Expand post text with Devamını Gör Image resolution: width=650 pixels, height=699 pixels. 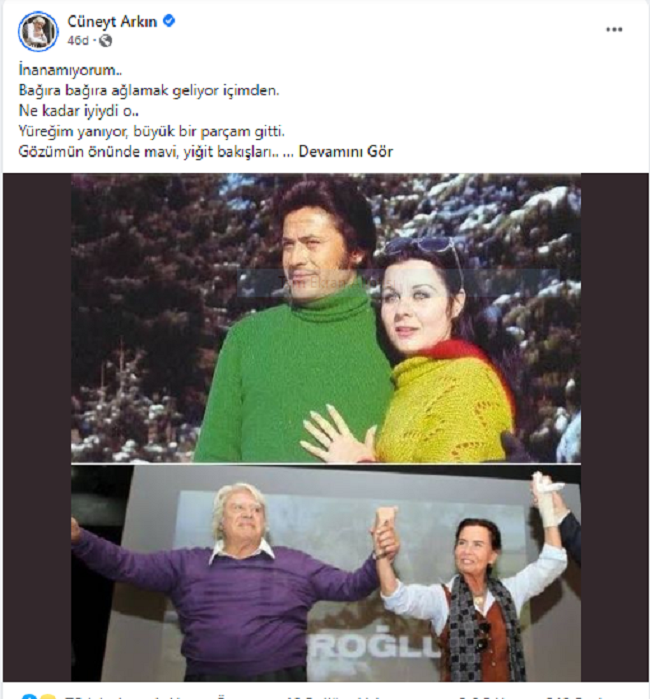[x=346, y=152]
